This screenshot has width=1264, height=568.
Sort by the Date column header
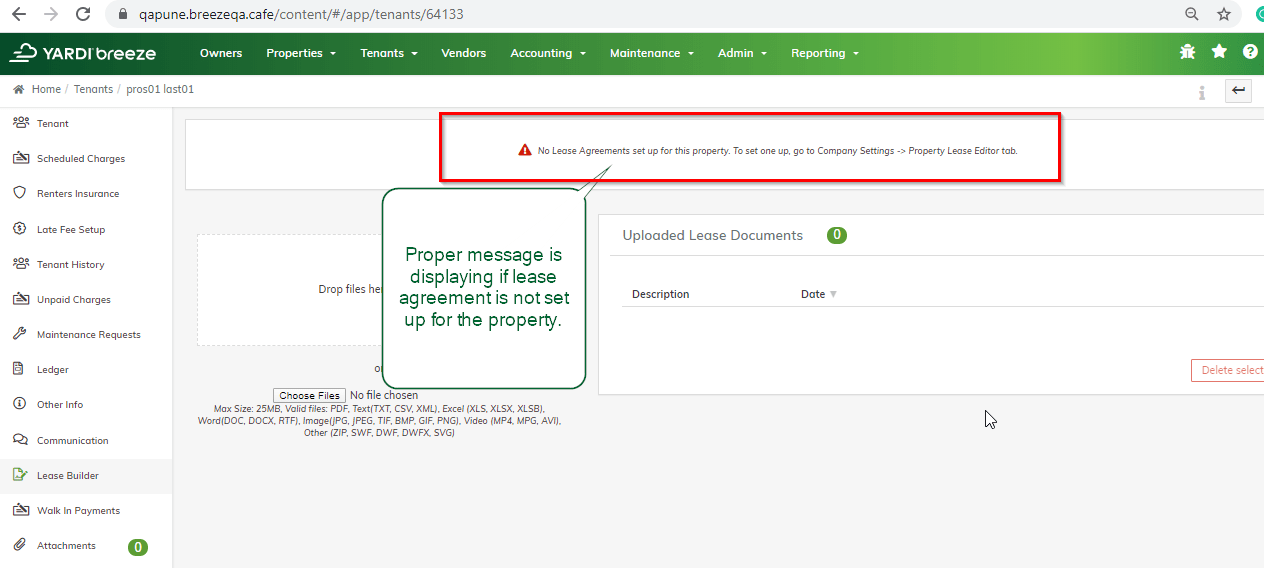click(x=819, y=294)
